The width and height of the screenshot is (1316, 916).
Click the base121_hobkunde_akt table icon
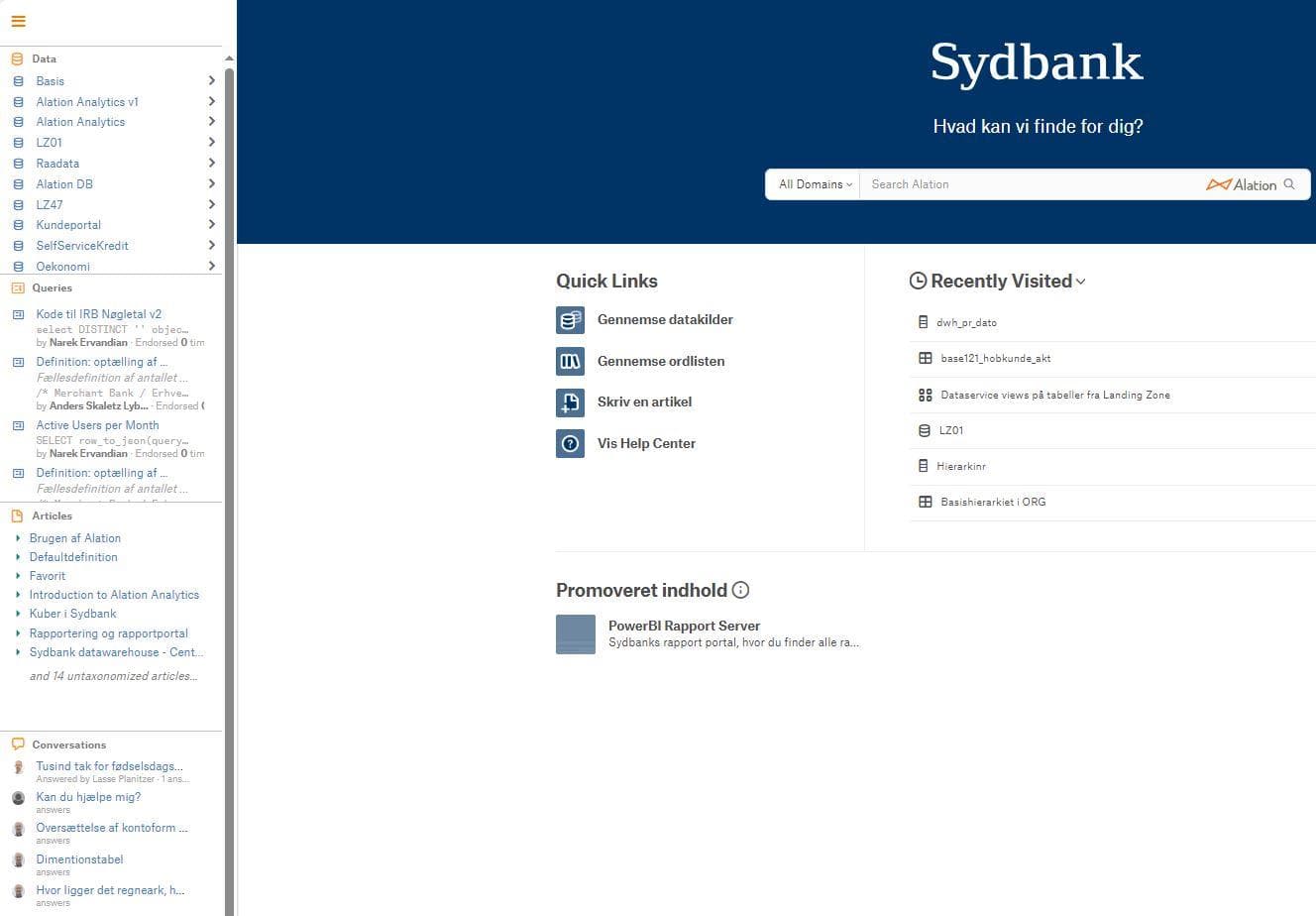926,358
